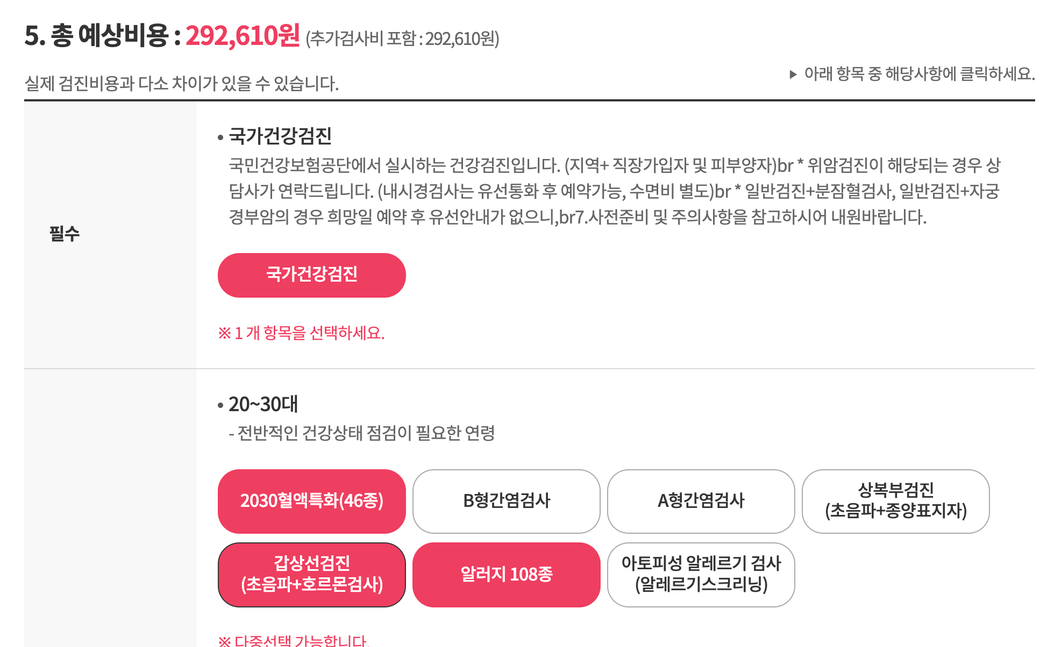Deselect the 2030혈액특화(46종) option
Screen dimensions: 1040x647
coord(311,501)
